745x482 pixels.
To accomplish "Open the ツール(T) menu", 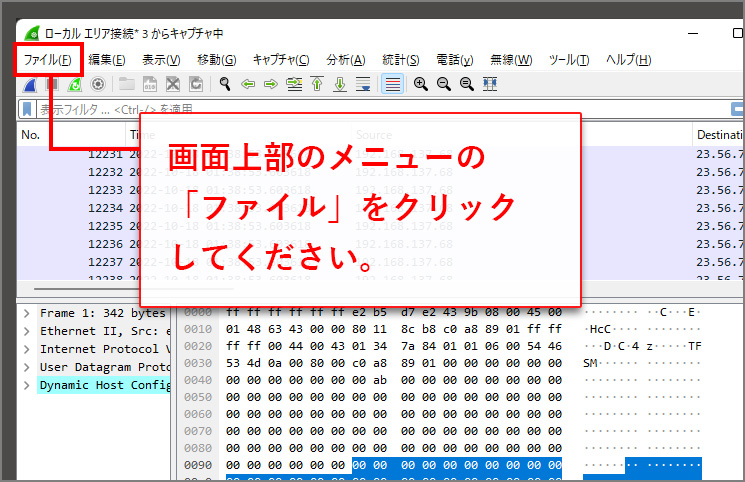I will pos(569,60).
